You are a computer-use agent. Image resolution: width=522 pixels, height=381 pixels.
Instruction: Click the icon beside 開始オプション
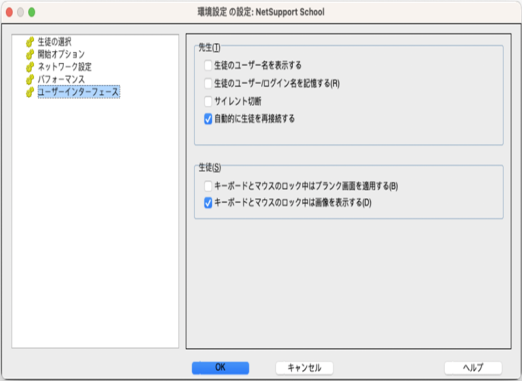coord(30,54)
